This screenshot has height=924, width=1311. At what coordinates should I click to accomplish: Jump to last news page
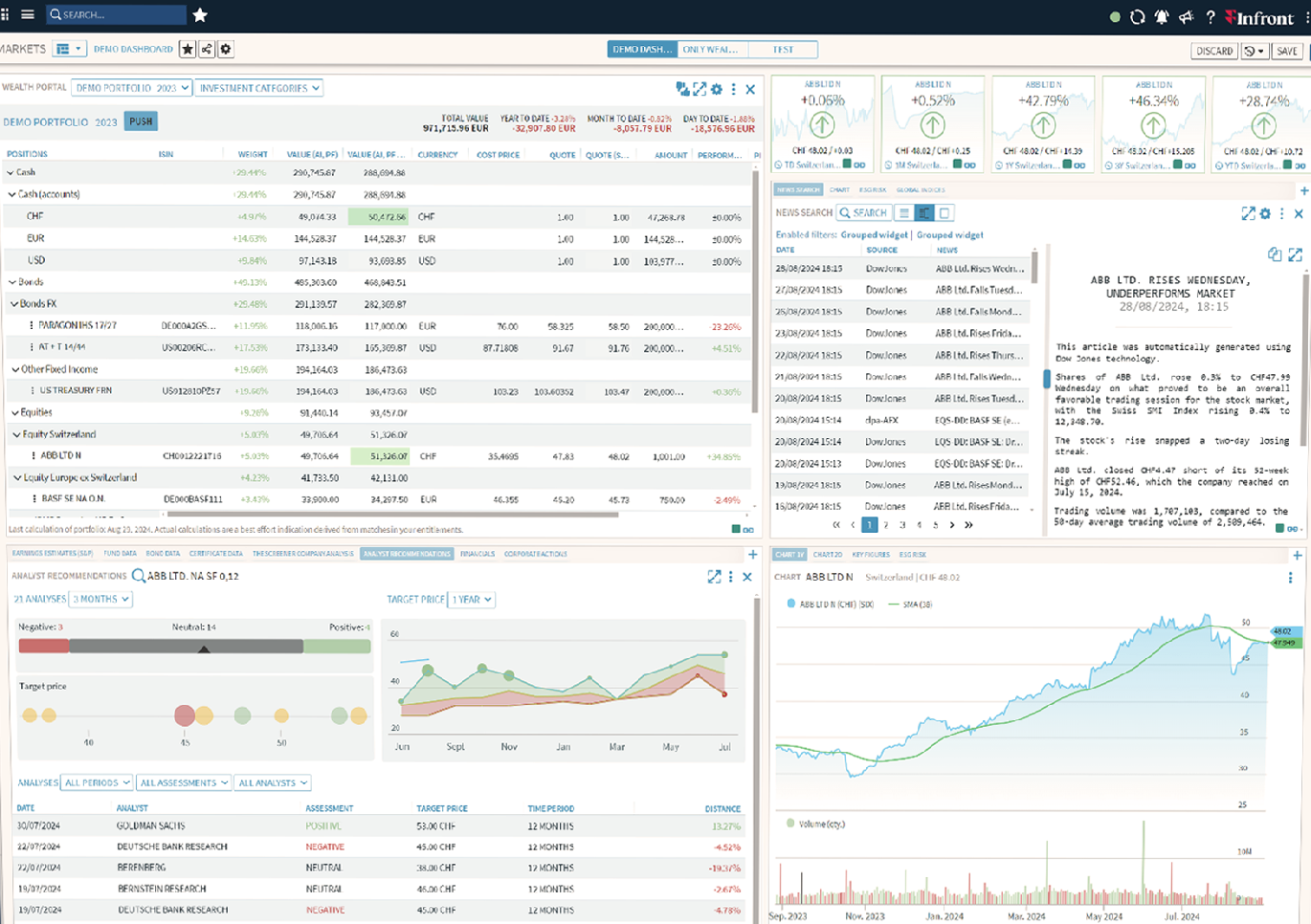968,525
